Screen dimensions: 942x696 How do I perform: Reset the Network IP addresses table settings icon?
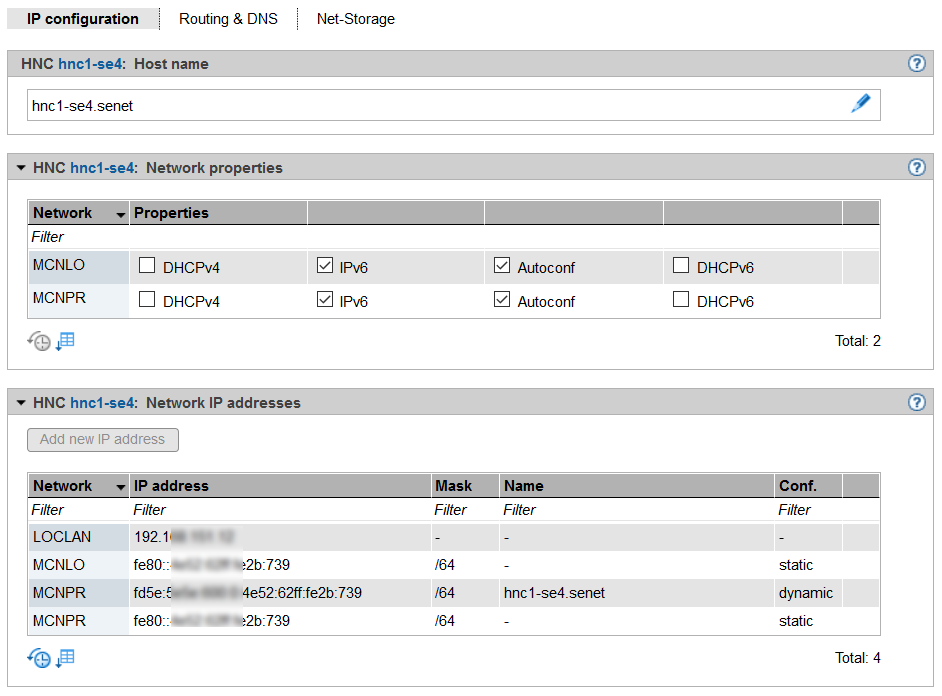coord(38,658)
